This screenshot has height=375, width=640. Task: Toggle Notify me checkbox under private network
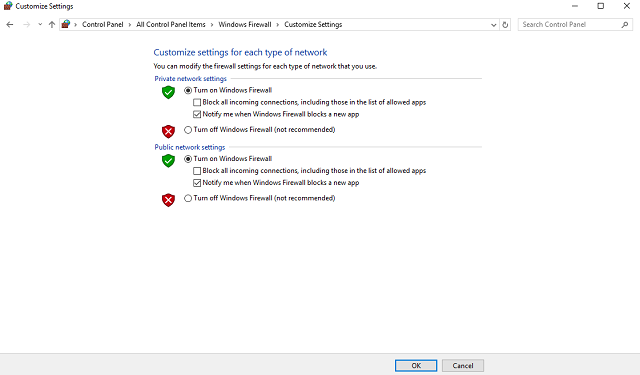pyautogui.click(x=197, y=114)
